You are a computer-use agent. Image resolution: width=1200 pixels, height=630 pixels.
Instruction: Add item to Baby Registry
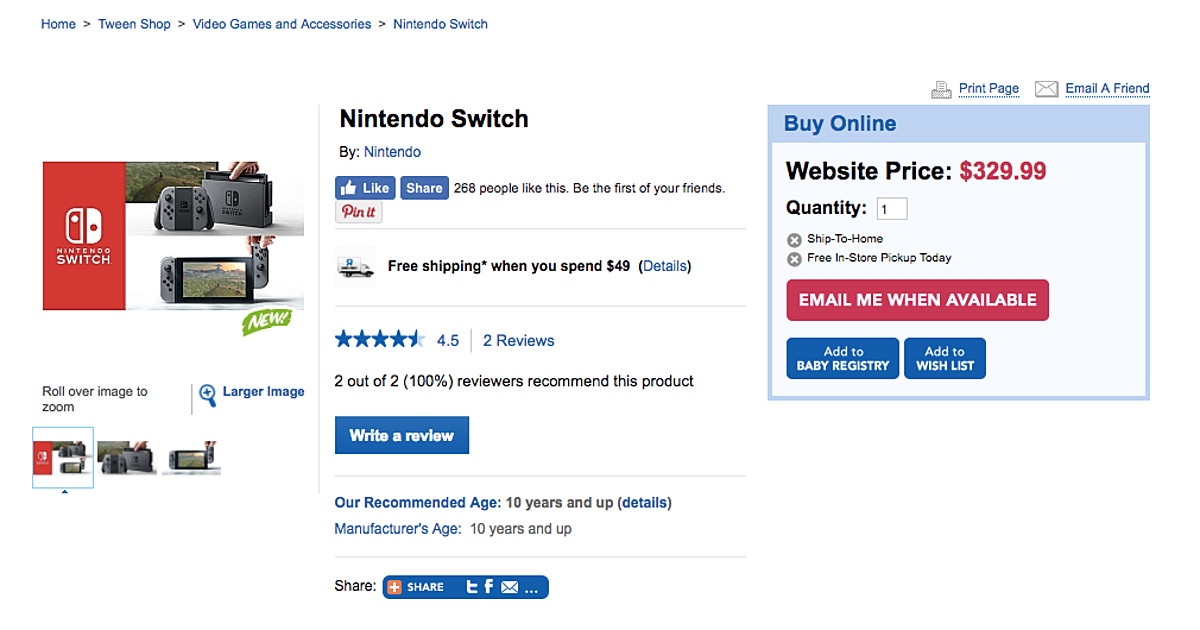click(843, 359)
